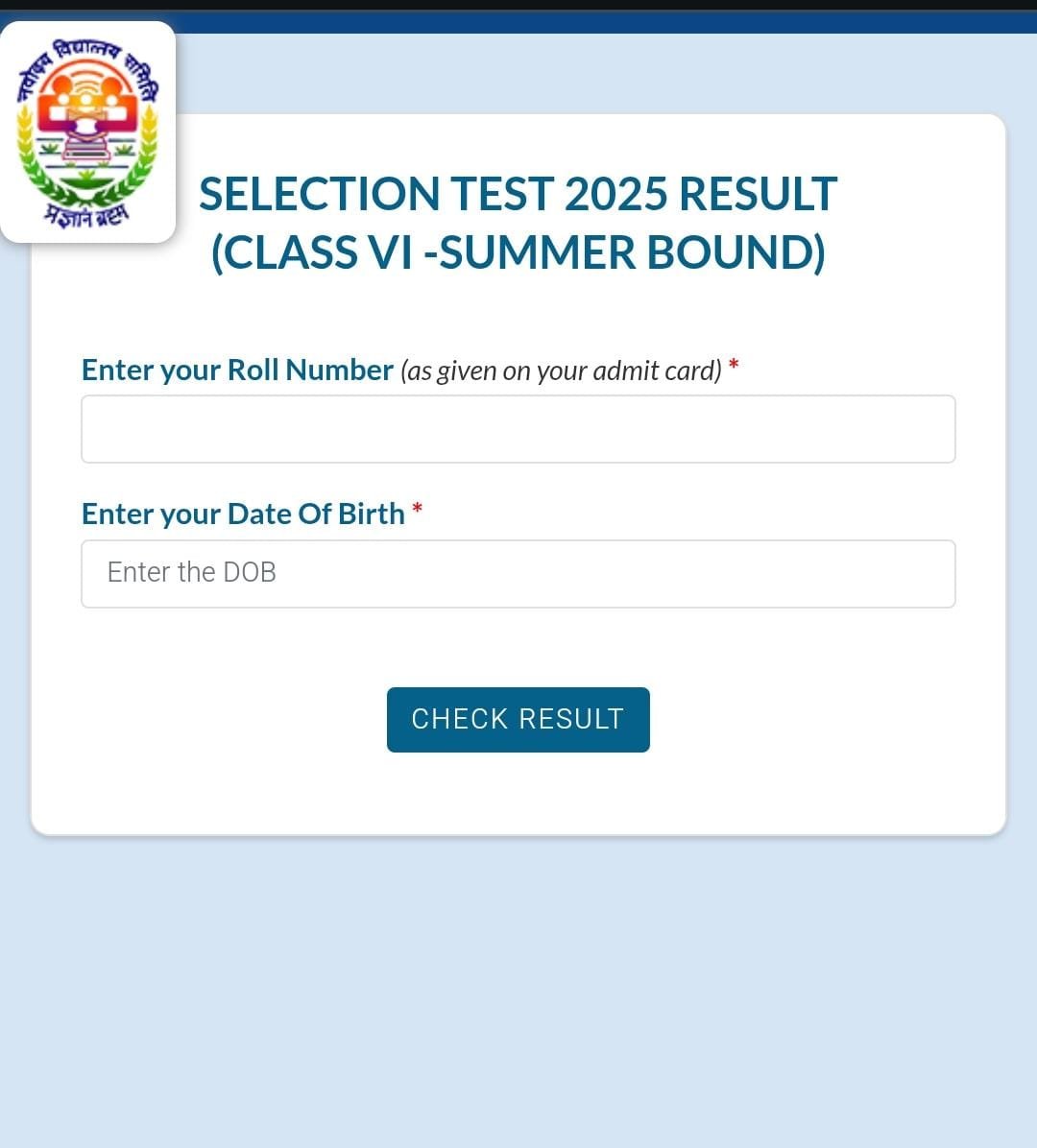Click the "Enter your Date Of Birth" label
1037x1148 pixels.
pyautogui.click(x=243, y=514)
